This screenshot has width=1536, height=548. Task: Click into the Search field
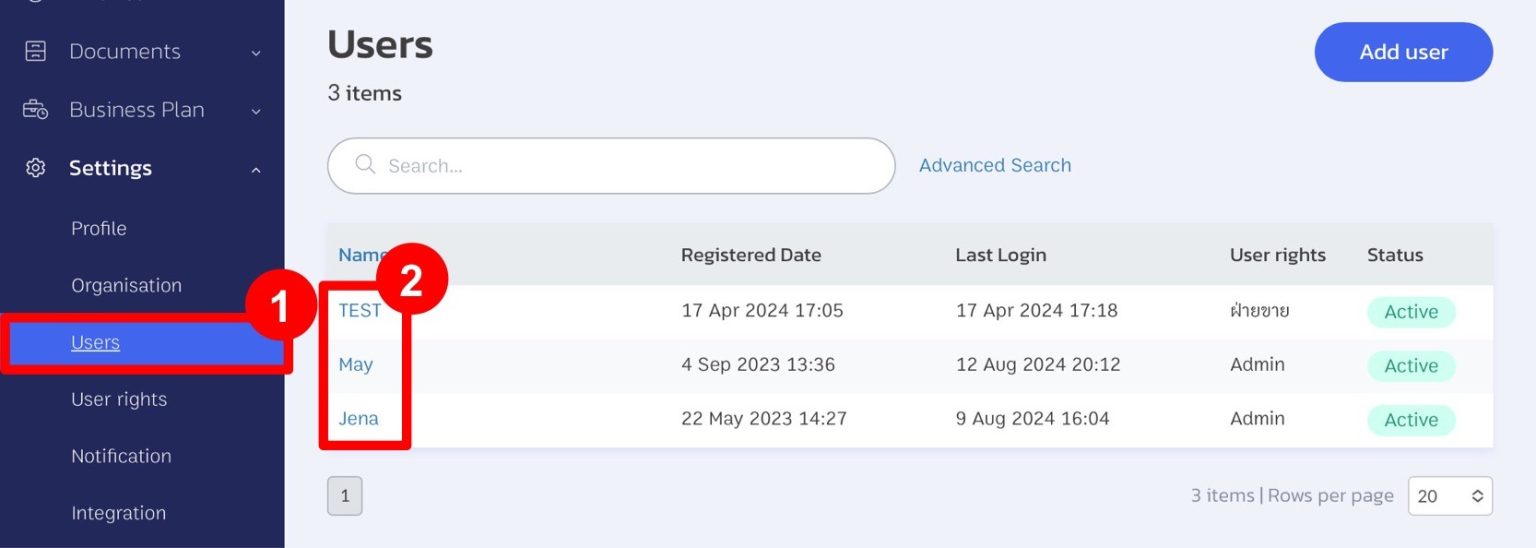coord(630,166)
